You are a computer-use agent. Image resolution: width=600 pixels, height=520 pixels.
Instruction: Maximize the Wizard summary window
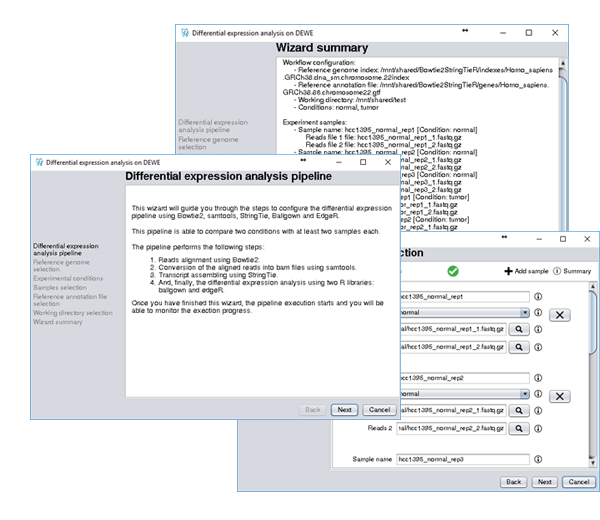[x=529, y=32]
